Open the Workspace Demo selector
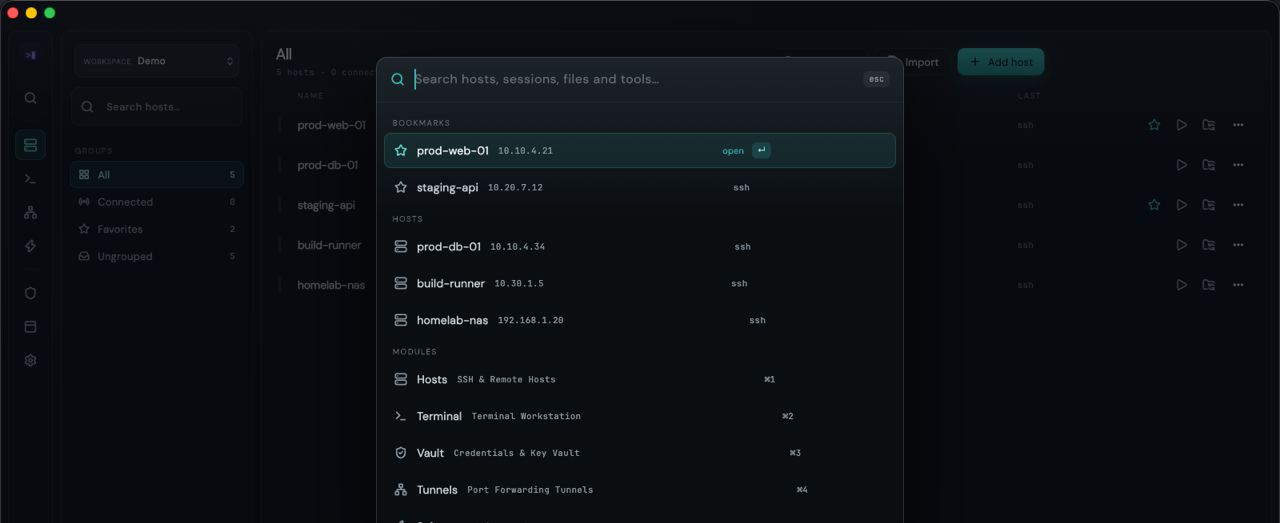Screen dimensions: 1280x523 pyautogui.click(x=156, y=61)
